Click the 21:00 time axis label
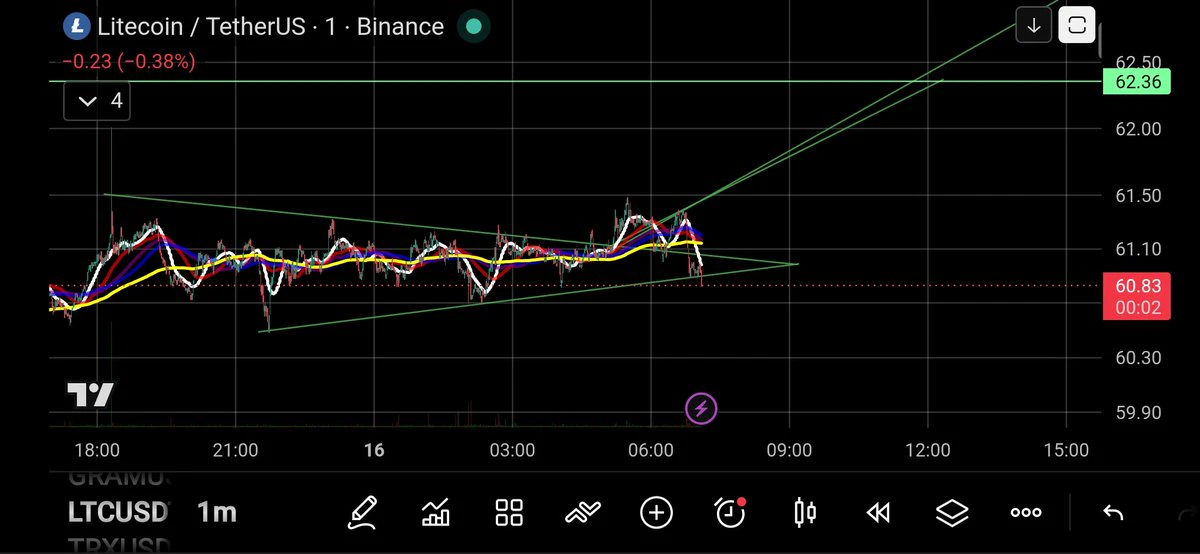Screen dimensions: 1200x554 point(235,451)
